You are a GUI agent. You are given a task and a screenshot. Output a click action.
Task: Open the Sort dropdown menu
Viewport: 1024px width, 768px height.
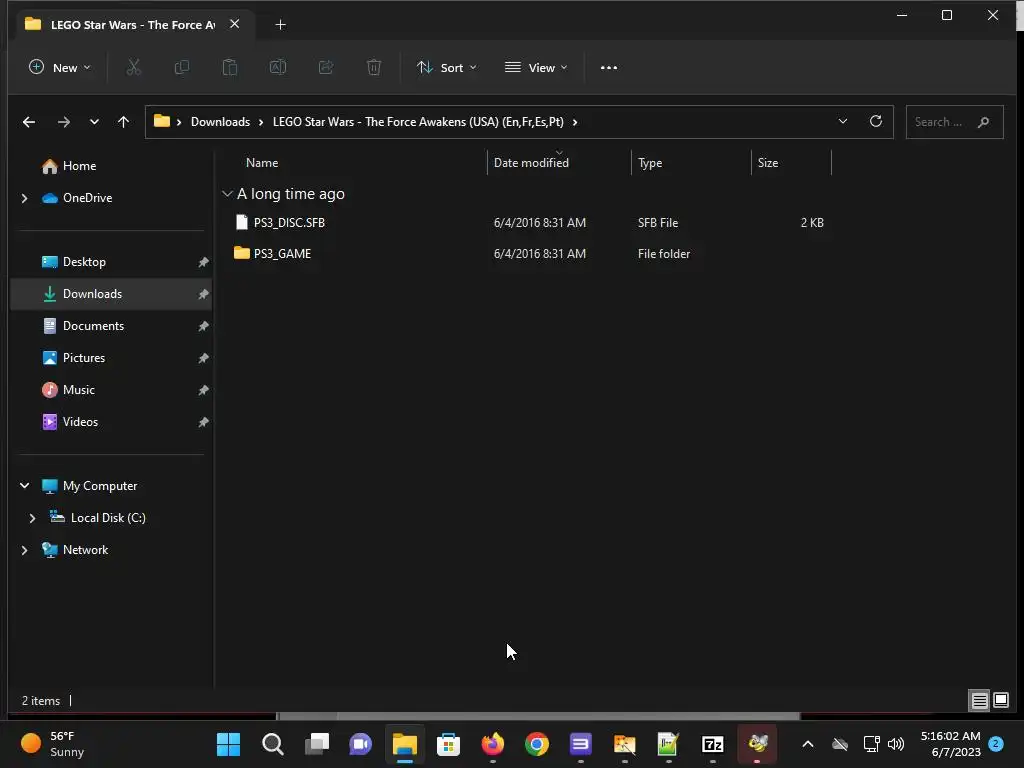447,67
